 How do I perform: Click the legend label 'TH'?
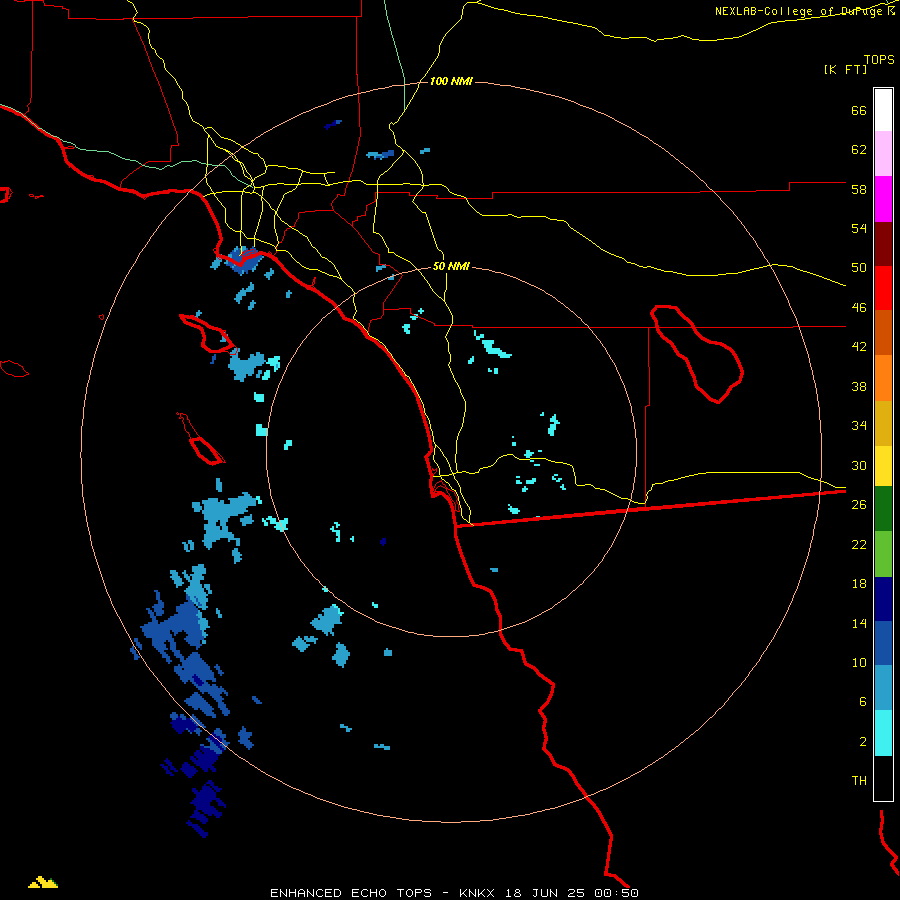[859, 781]
